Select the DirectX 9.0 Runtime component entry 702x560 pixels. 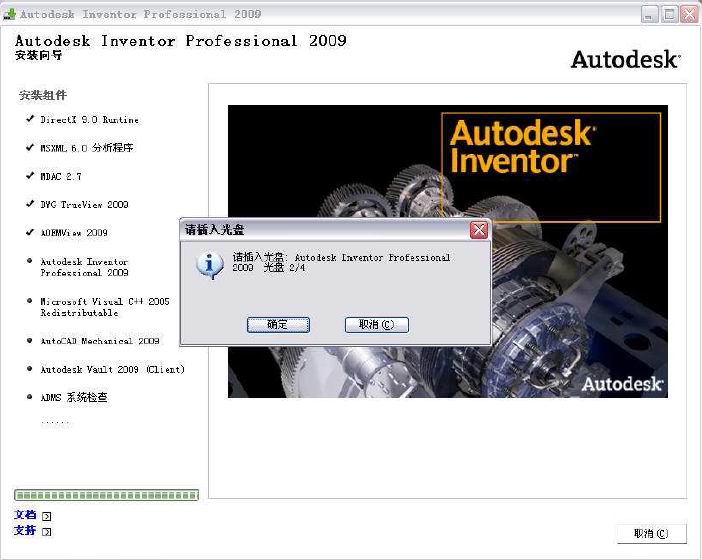pyautogui.click(x=89, y=120)
